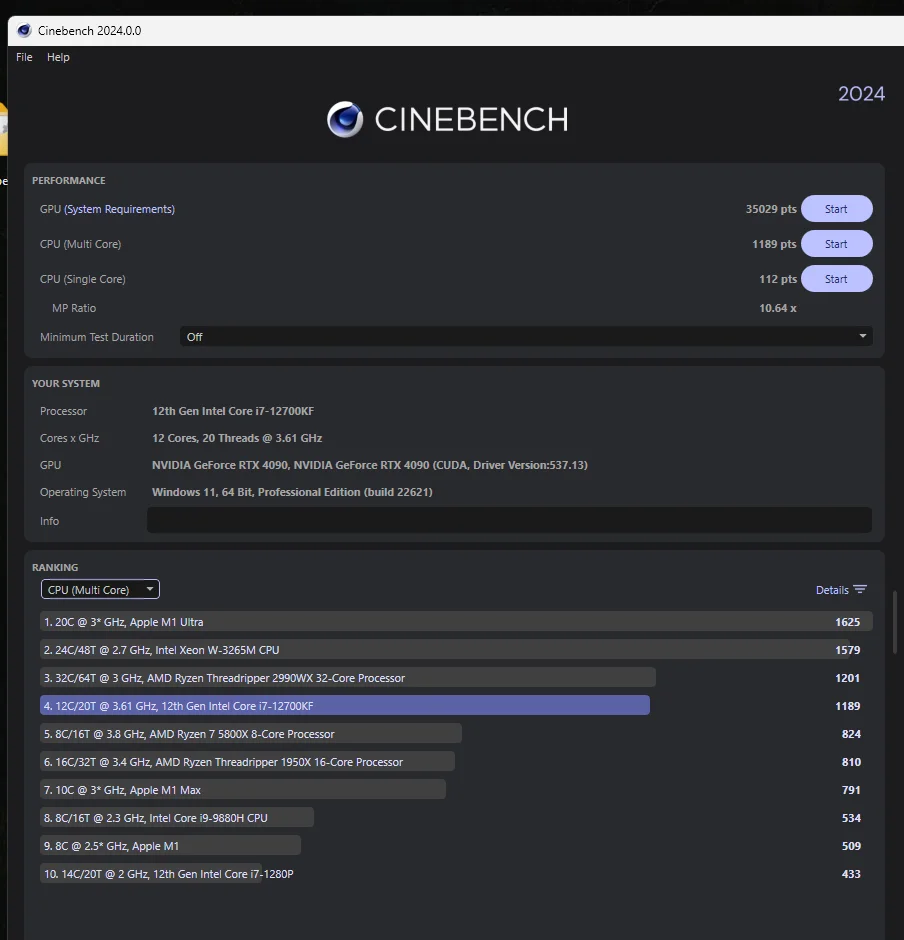Click the 1189 pts multi core score
Image resolution: width=904 pixels, height=940 pixels.
pos(775,244)
